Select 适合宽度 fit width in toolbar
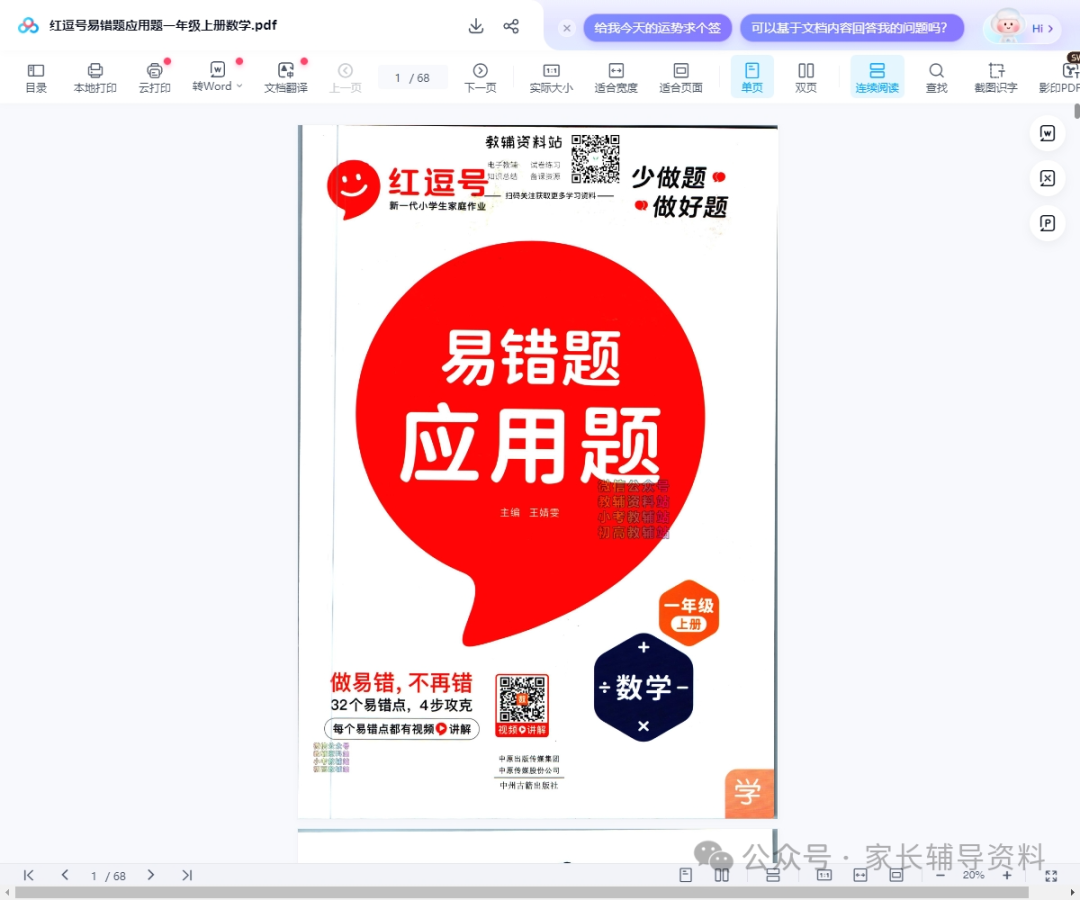Image resolution: width=1080 pixels, height=900 pixels. point(616,78)
